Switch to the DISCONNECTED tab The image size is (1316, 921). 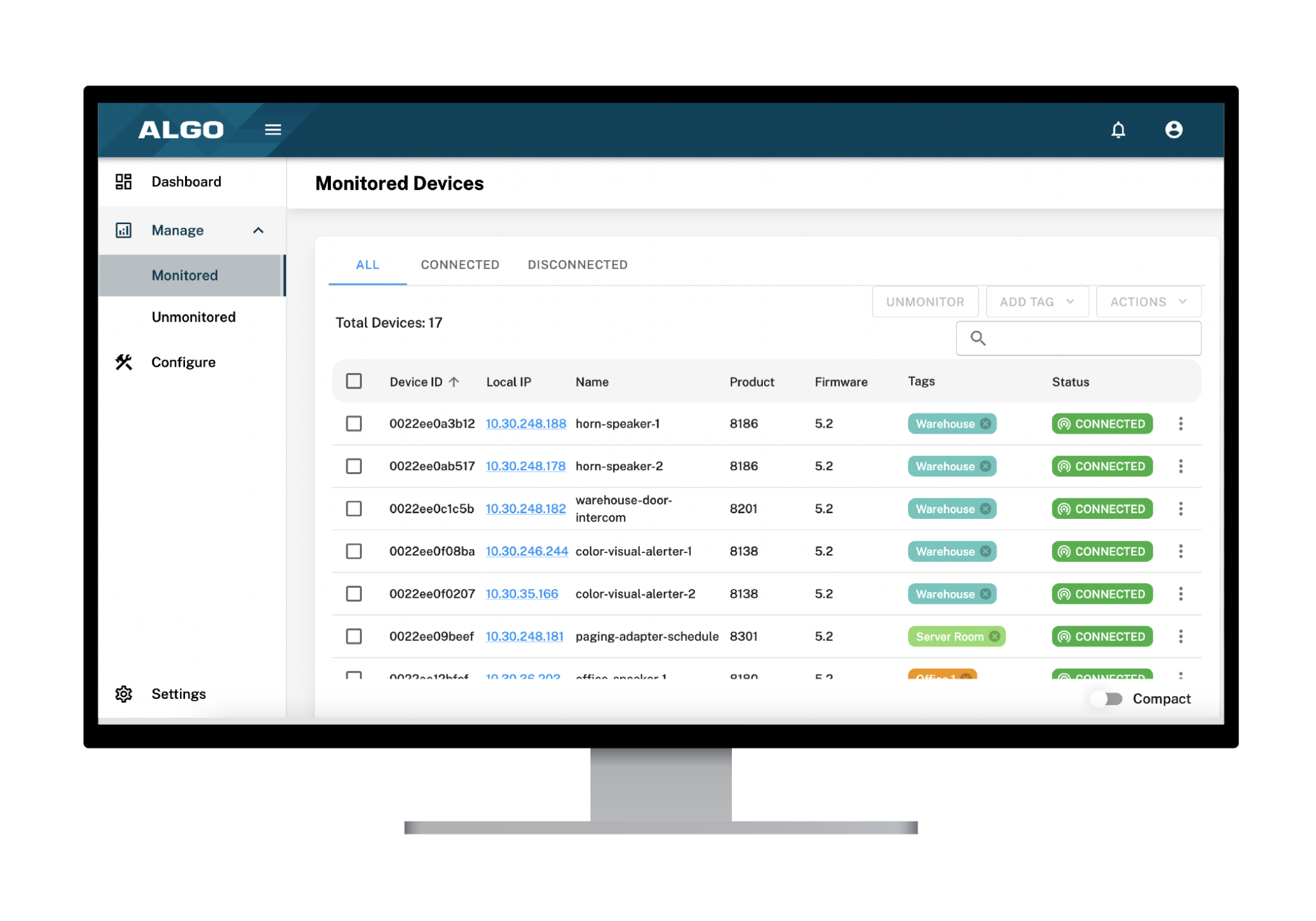577,264
